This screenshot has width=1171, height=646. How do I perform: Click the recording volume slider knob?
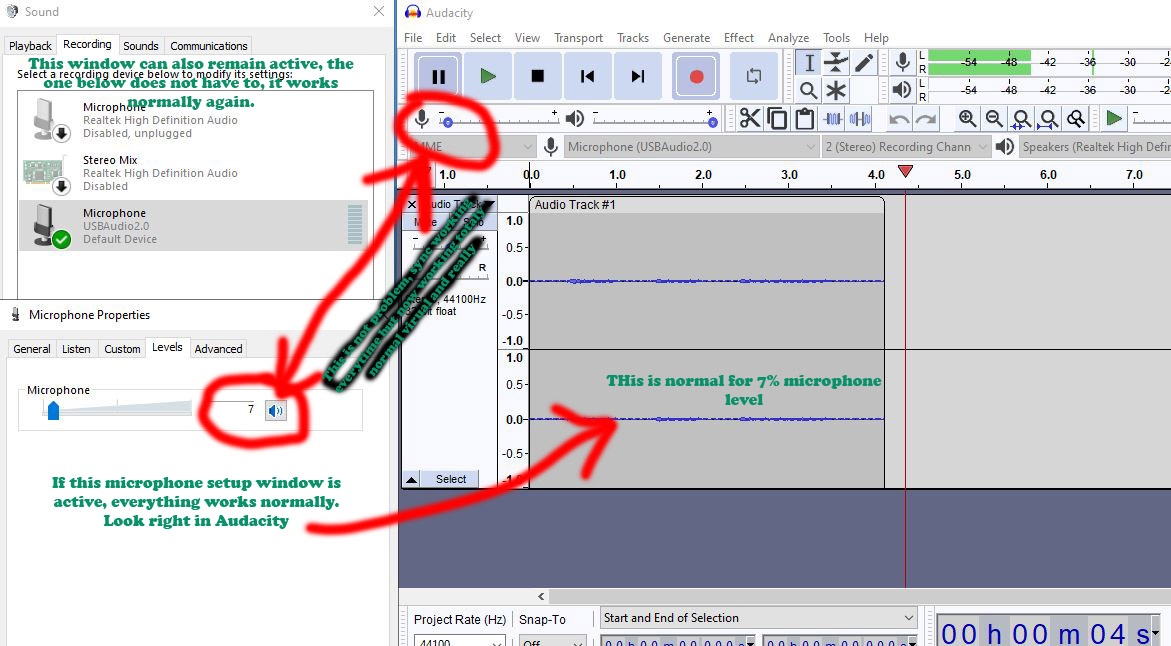coord(447,122)
